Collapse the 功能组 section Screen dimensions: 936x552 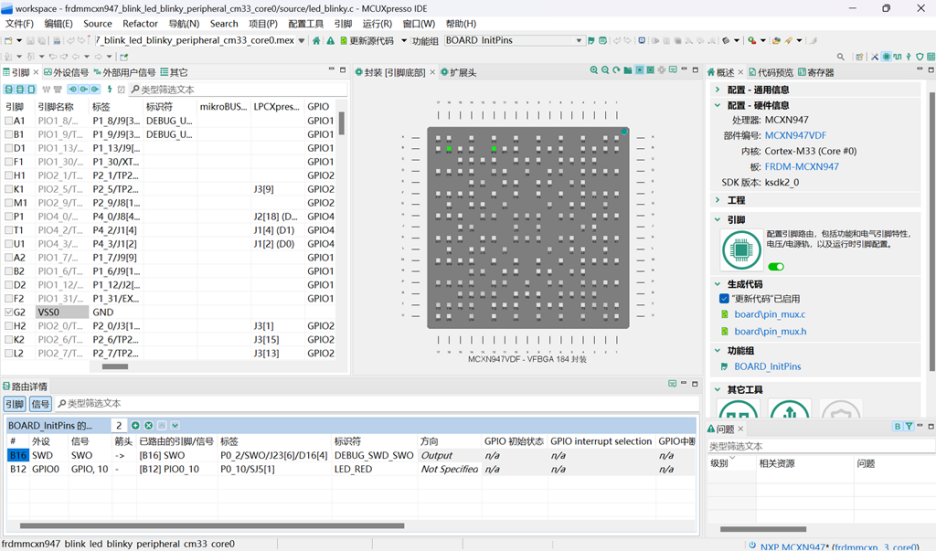pyautogui.click(x=718, y=350)
